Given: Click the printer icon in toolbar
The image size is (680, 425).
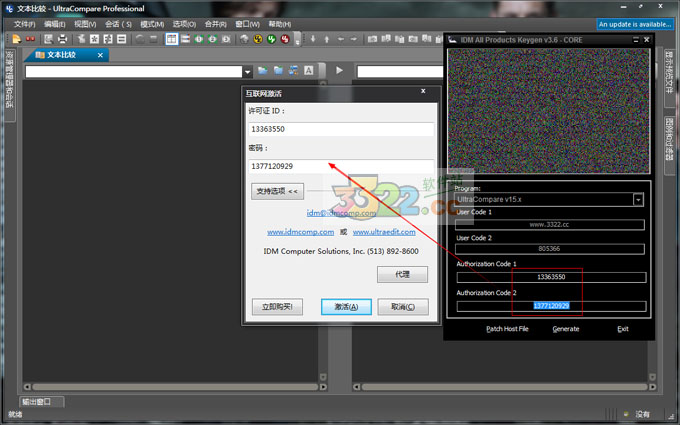Looking at the screenshot, I should click(62, 39).
